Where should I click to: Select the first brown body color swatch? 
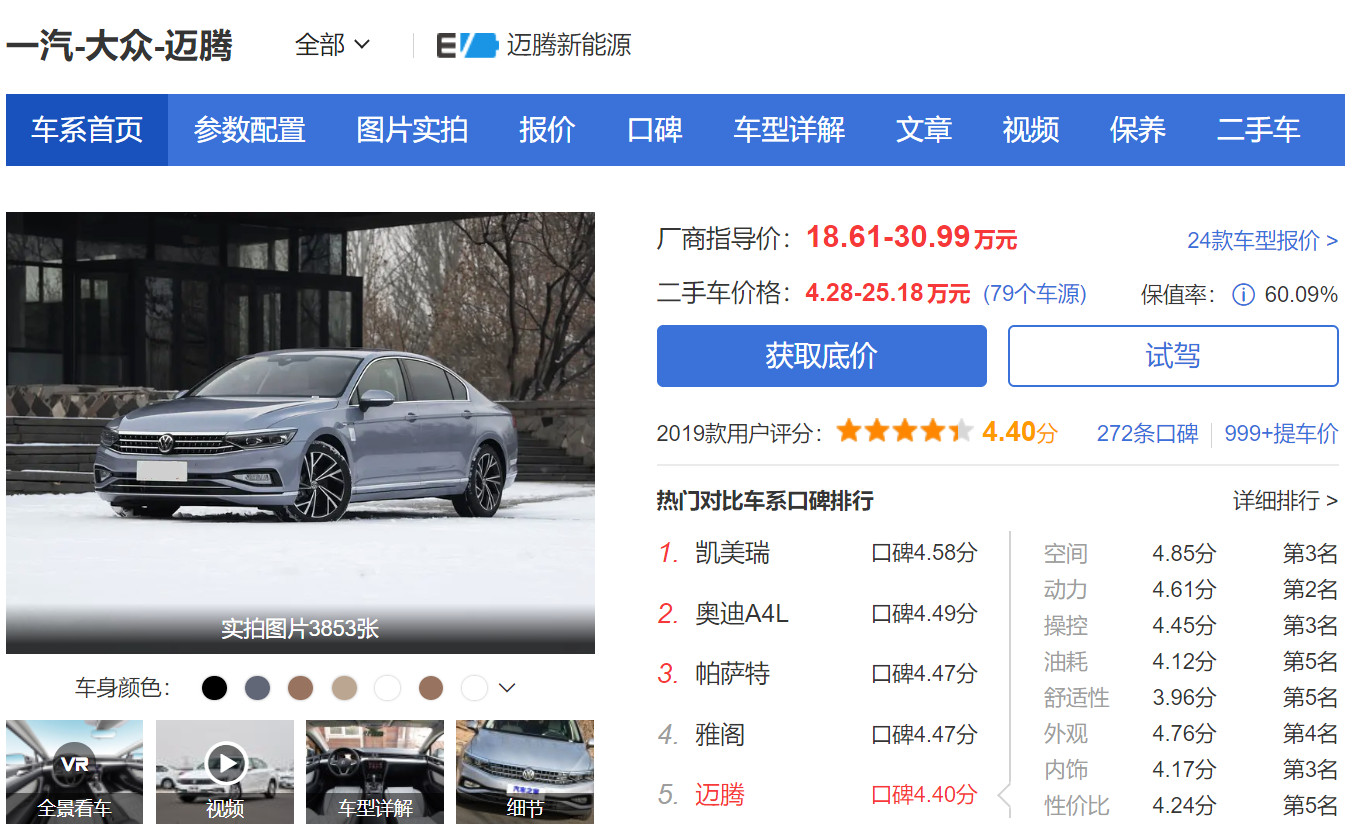point(301,688)
